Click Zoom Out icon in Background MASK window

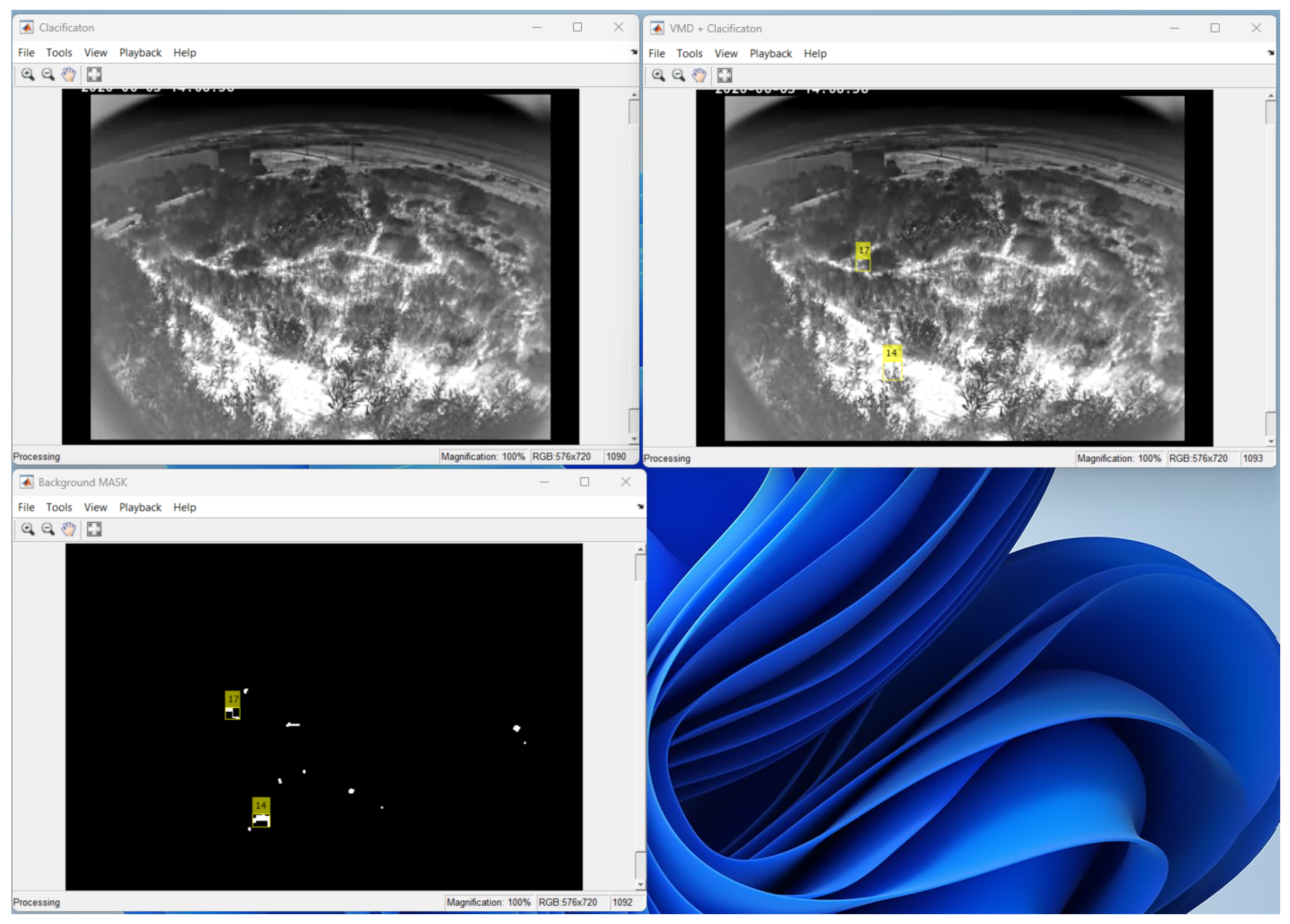click(49, 530)
